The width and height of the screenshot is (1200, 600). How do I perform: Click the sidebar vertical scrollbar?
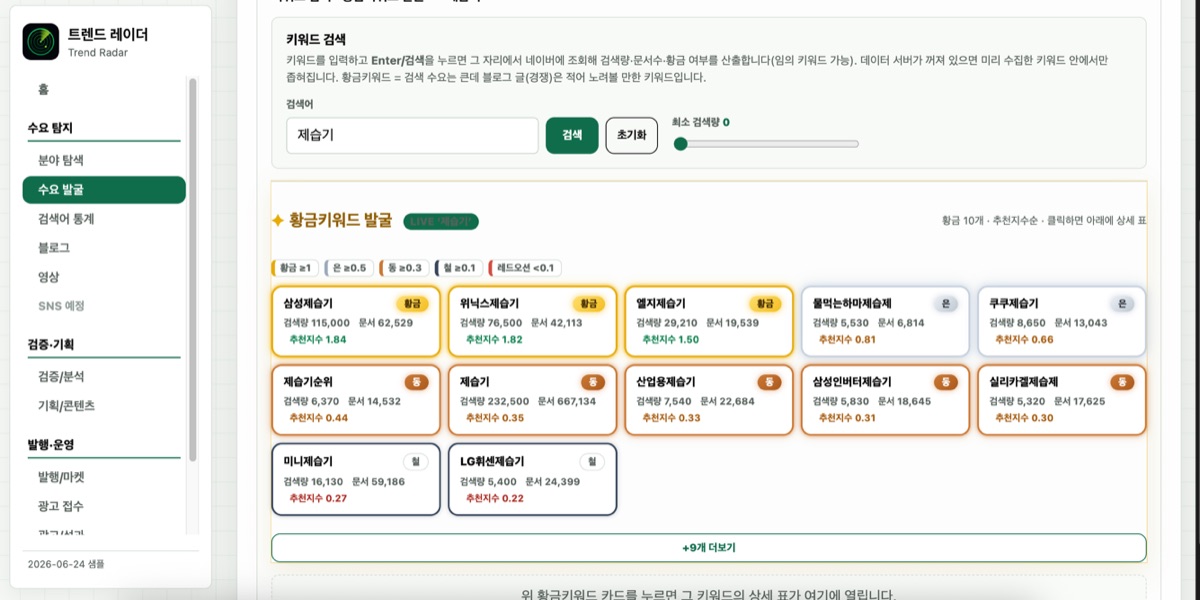coord(193,270)
